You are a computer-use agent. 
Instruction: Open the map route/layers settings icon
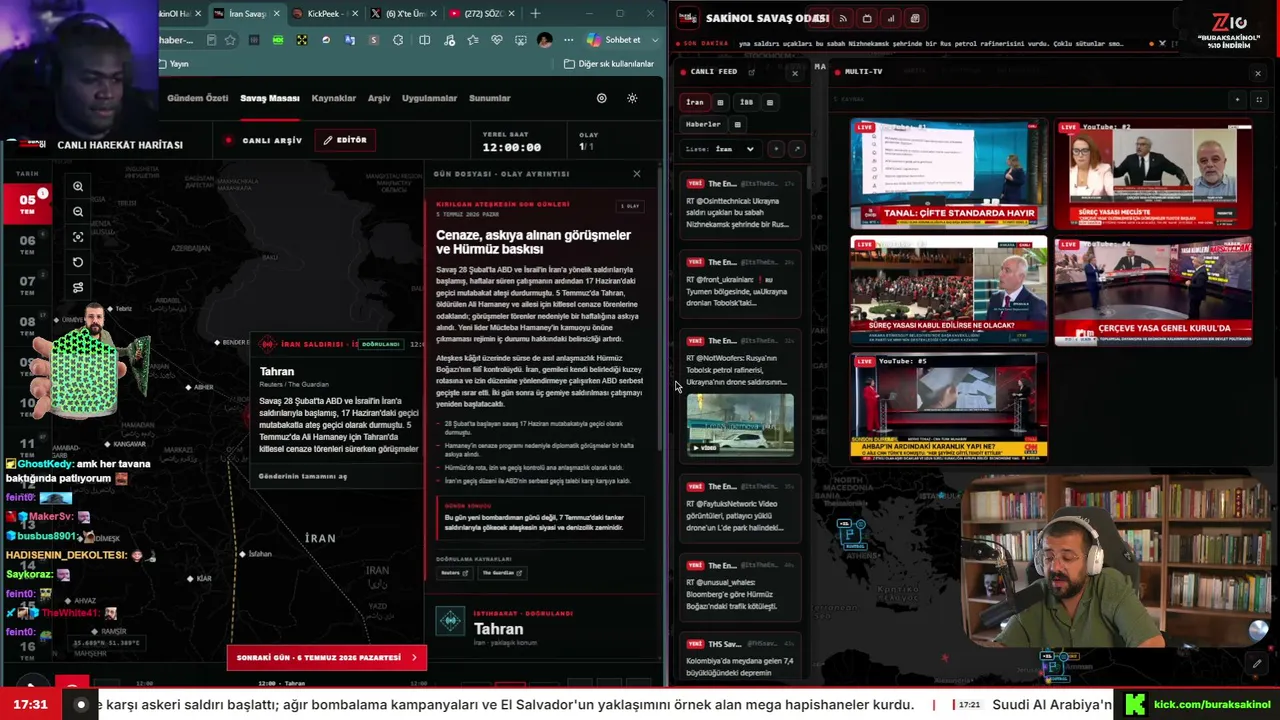coord(78,288)
